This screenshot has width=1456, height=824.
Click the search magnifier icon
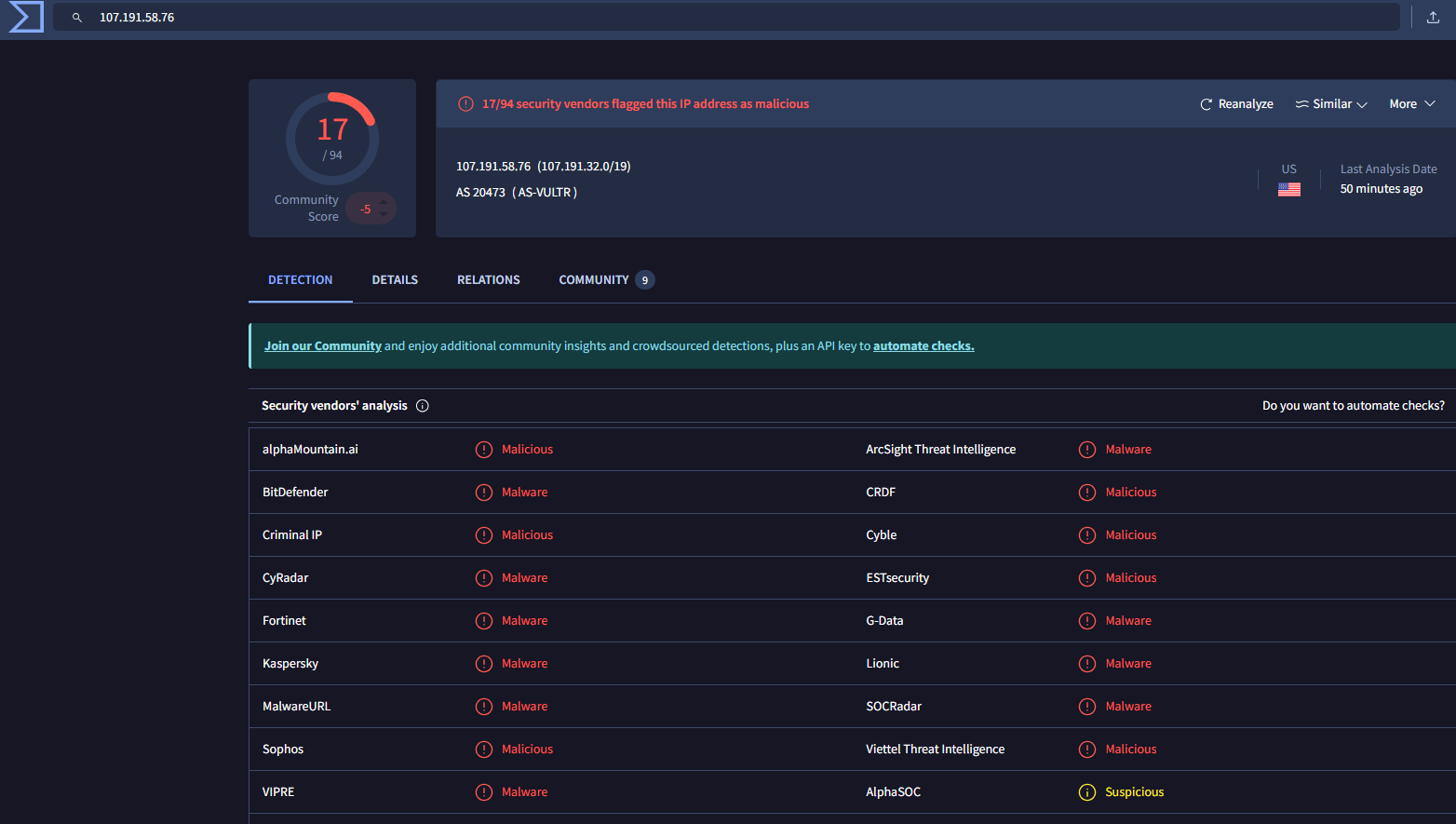coord(77,18)
